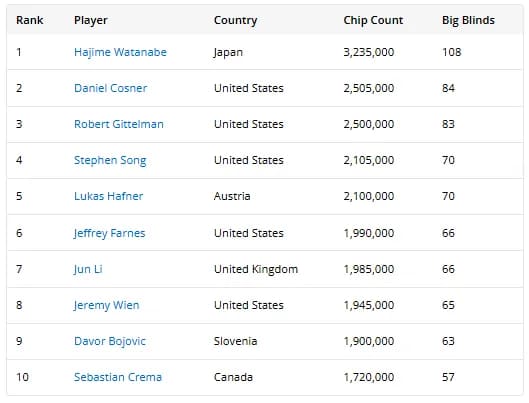Open Sebastian Crema player link
Screen dimensions: 529x403
tap(118, 377)
